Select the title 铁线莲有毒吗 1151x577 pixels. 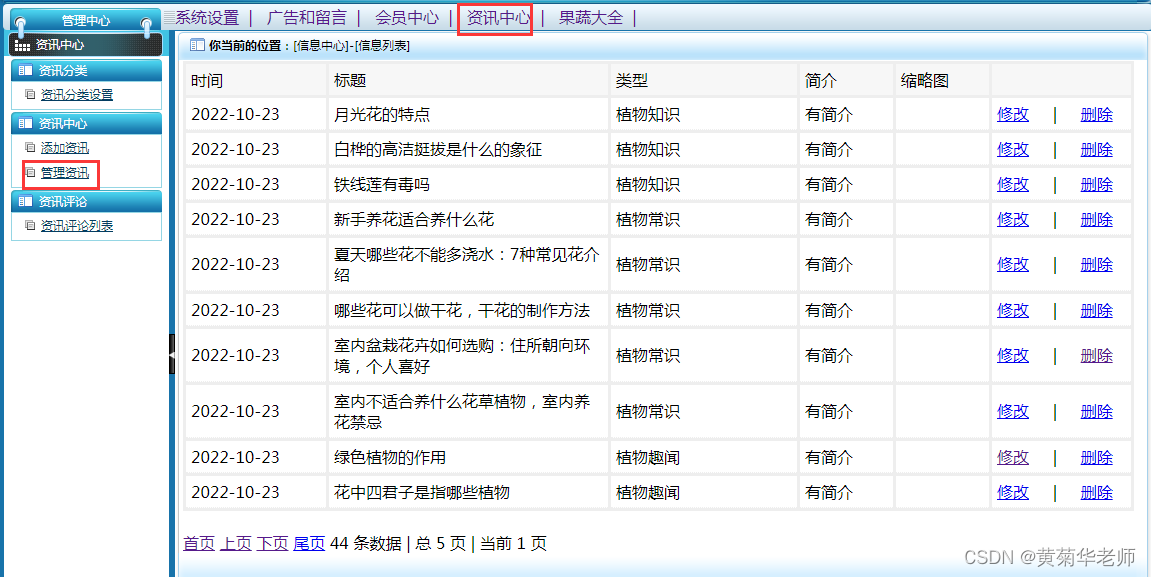(x=382, y=184)
